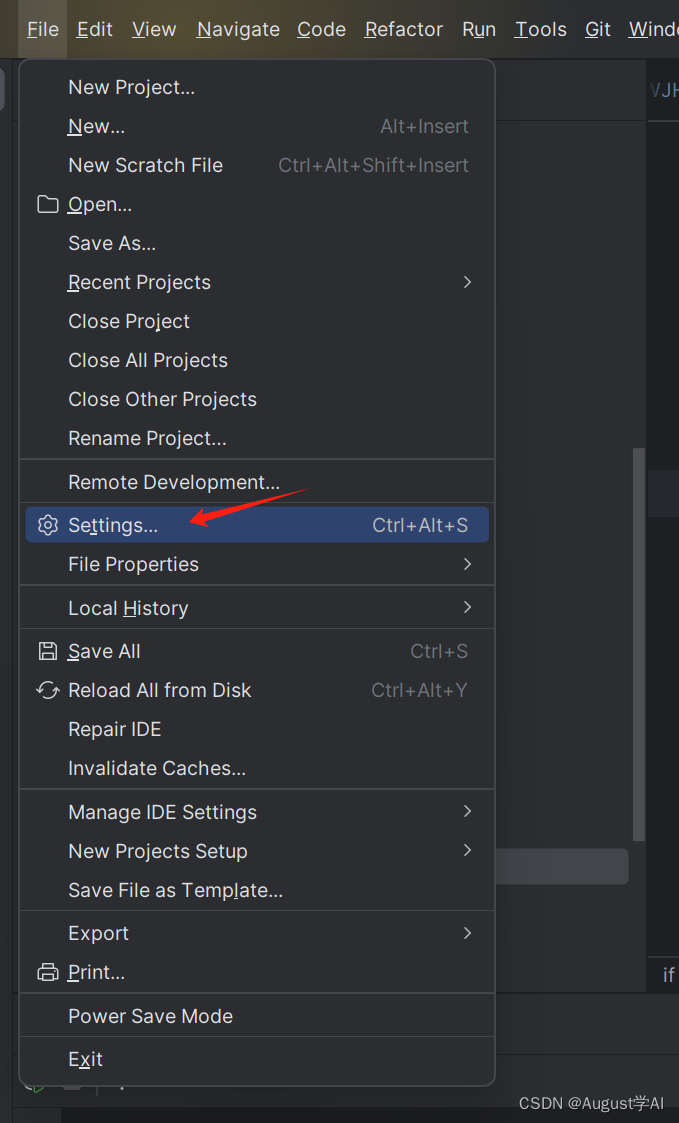Screen dimensions: 679x1123
Task: Click the folder icon next to Open...
Action: click(x=47, y=204)
